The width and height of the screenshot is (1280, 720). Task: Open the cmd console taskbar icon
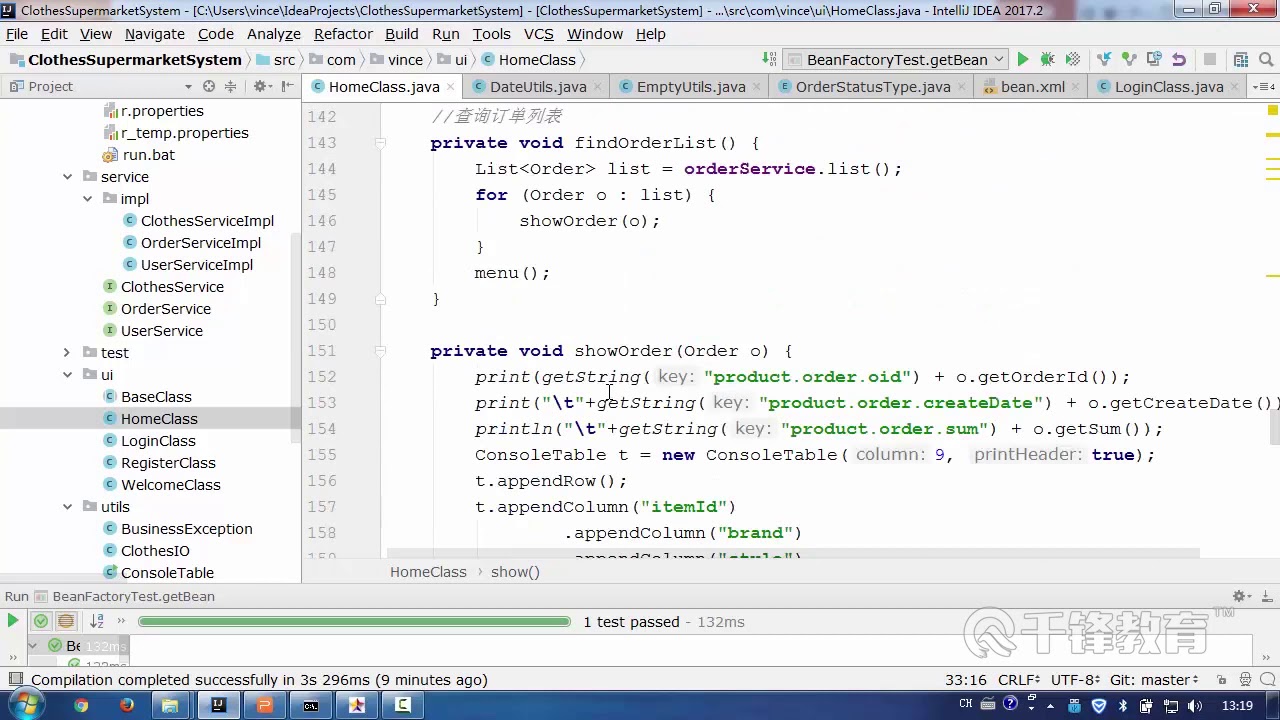tap(311, 705)
